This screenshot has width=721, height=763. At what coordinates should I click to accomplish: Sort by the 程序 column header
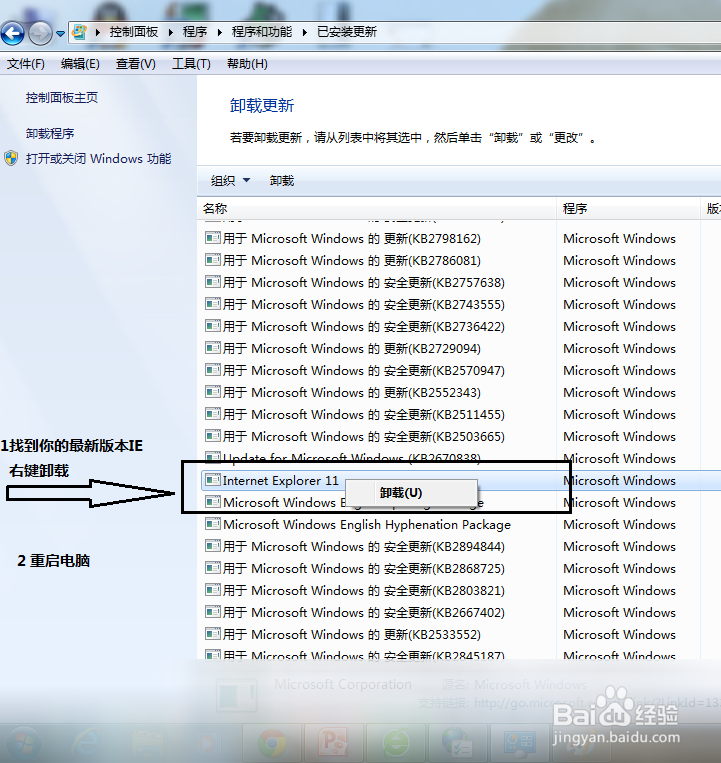point(628,209)
